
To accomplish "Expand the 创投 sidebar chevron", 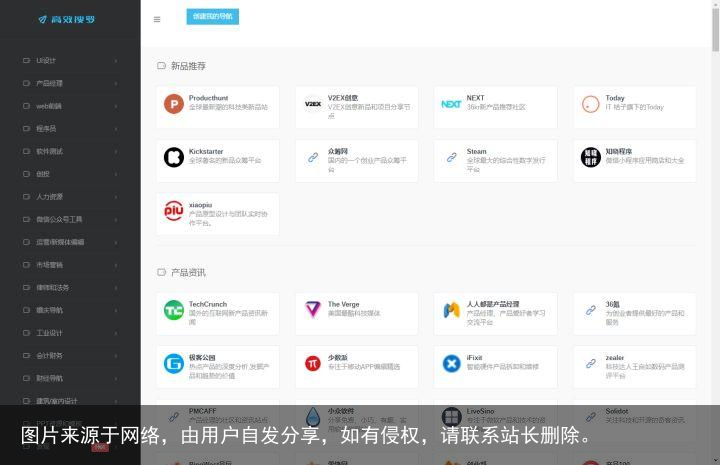I will tap(116, 174).
